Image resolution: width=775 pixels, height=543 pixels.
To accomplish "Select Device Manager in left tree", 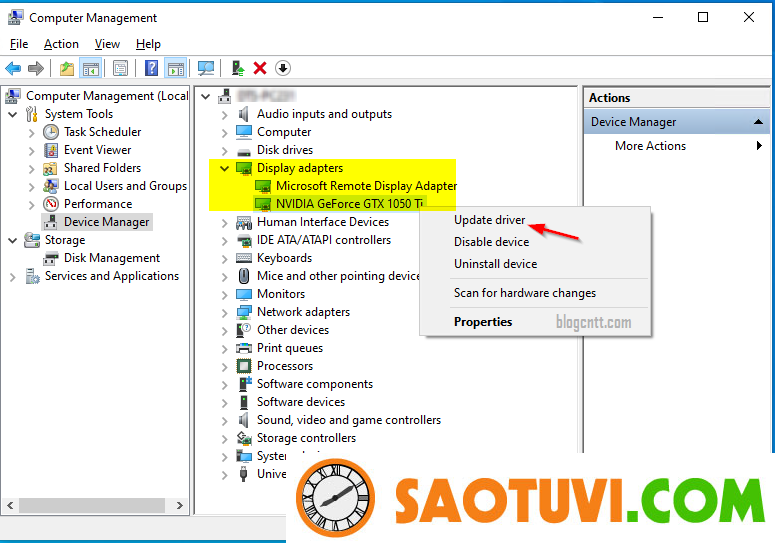I will click(x=106, y=222).
